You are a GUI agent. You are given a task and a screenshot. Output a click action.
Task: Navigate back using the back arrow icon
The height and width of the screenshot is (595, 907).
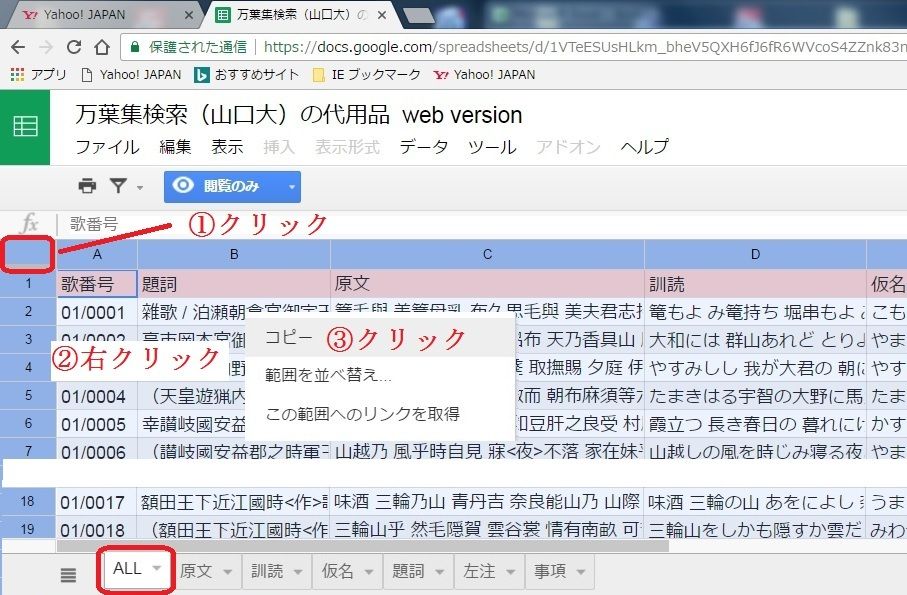(18, 46)
